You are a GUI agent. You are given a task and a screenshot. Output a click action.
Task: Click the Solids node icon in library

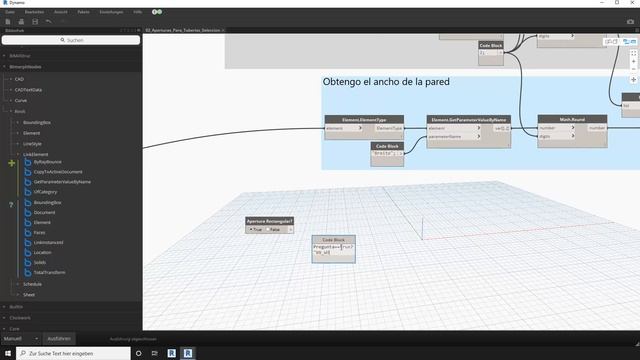click(x=28, y=262)
